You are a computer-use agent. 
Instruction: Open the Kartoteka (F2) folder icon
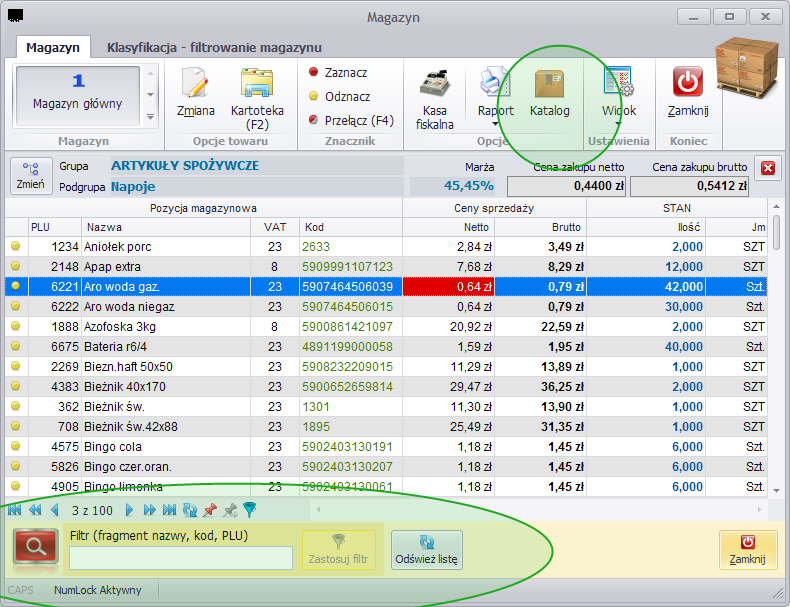(257, 83)
